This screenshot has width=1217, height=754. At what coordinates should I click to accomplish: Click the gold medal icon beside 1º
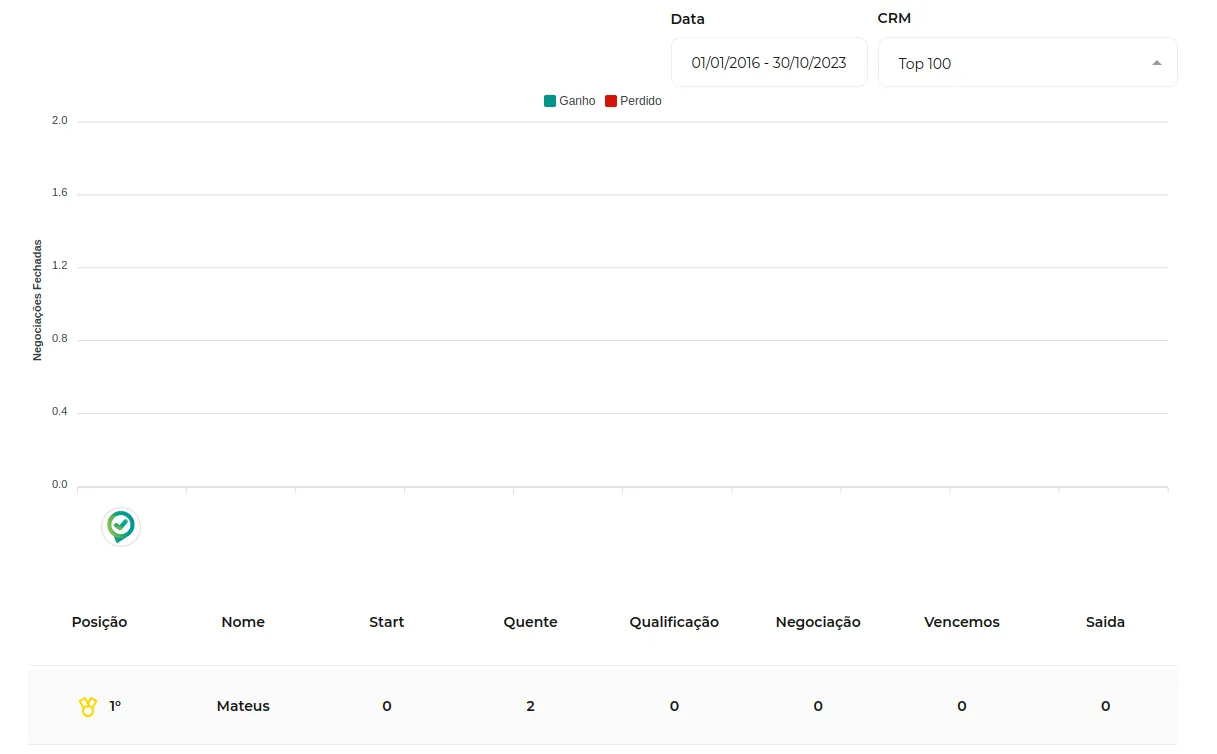pos(88,706)
